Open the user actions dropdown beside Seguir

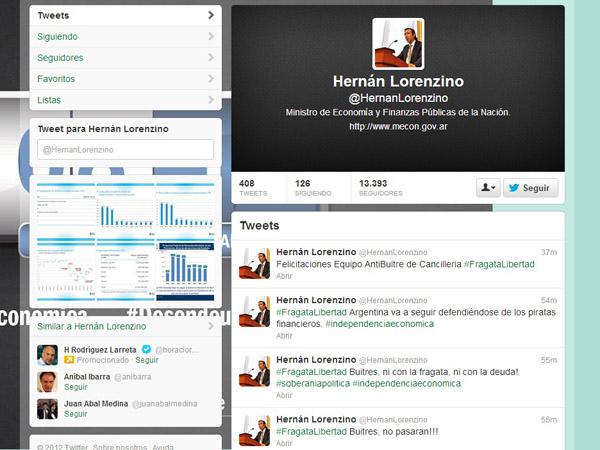click(488, 188)
